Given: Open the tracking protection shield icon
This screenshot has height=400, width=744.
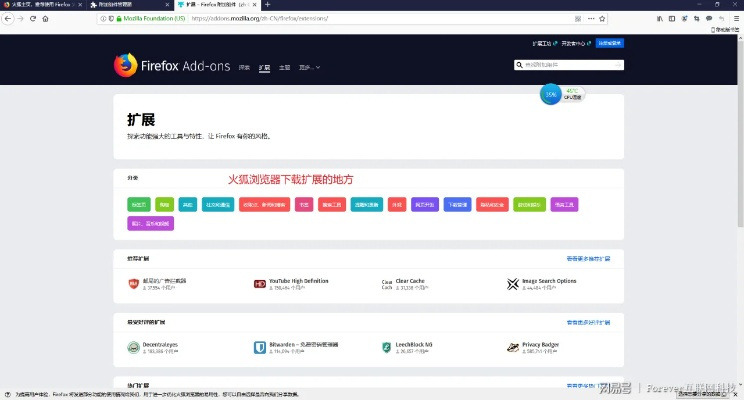Looking at the screenshot, I should (111, 19).
